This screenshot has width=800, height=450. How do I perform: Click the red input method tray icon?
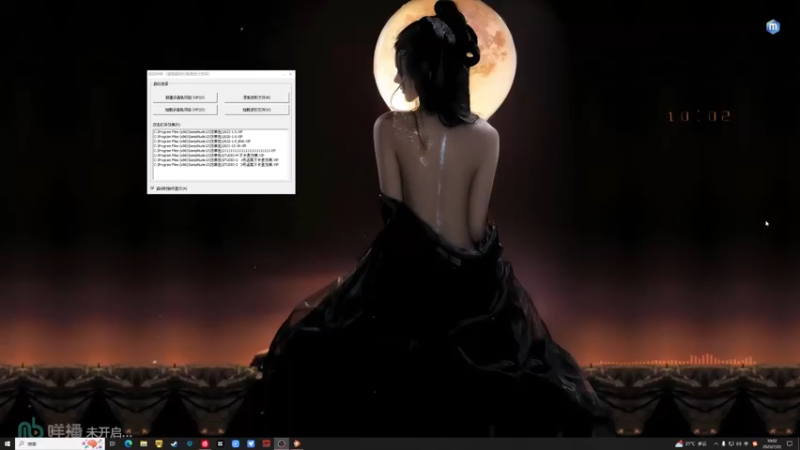coord(755,444)
